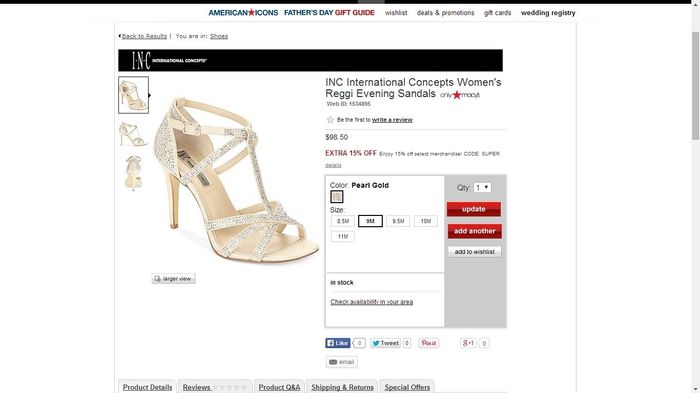Open the Shoes breadcrumb link
The width and height of the screenshot is (700, 393).
219,36
